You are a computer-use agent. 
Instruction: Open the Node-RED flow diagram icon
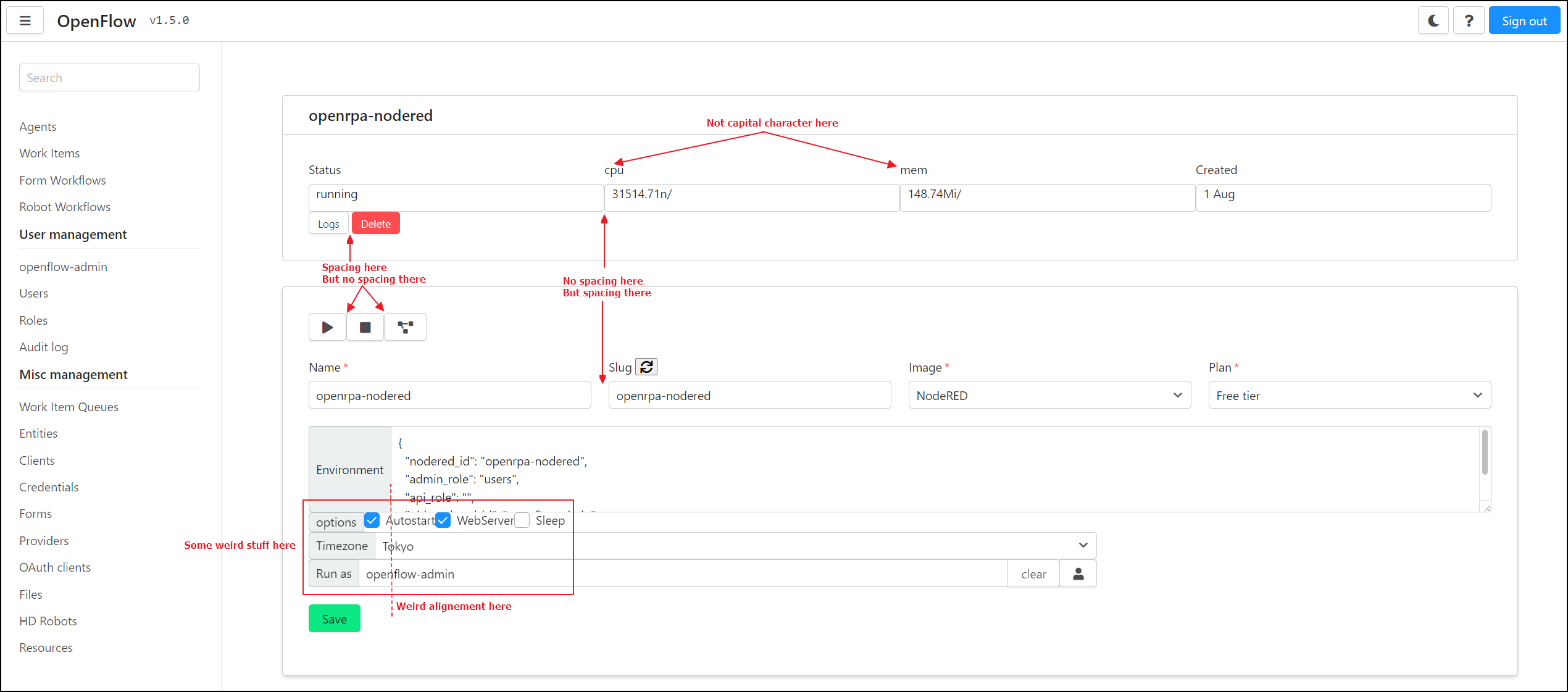point(405,327)
